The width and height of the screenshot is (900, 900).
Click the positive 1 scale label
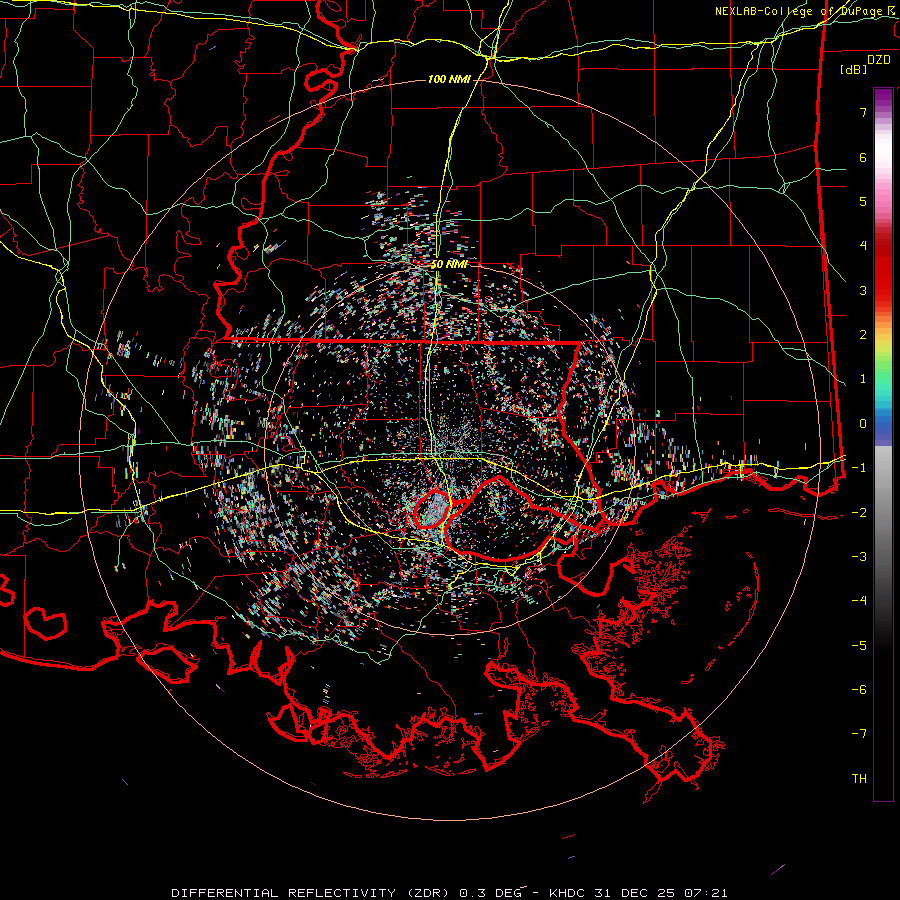coord(863,379)
